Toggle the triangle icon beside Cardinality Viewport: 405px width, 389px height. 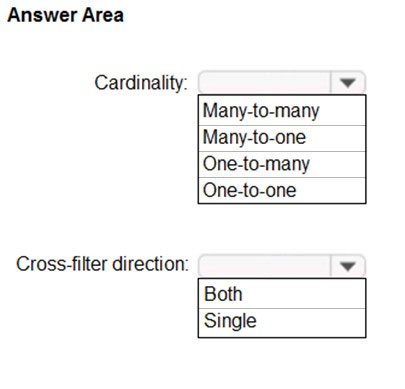coord(348,82)
